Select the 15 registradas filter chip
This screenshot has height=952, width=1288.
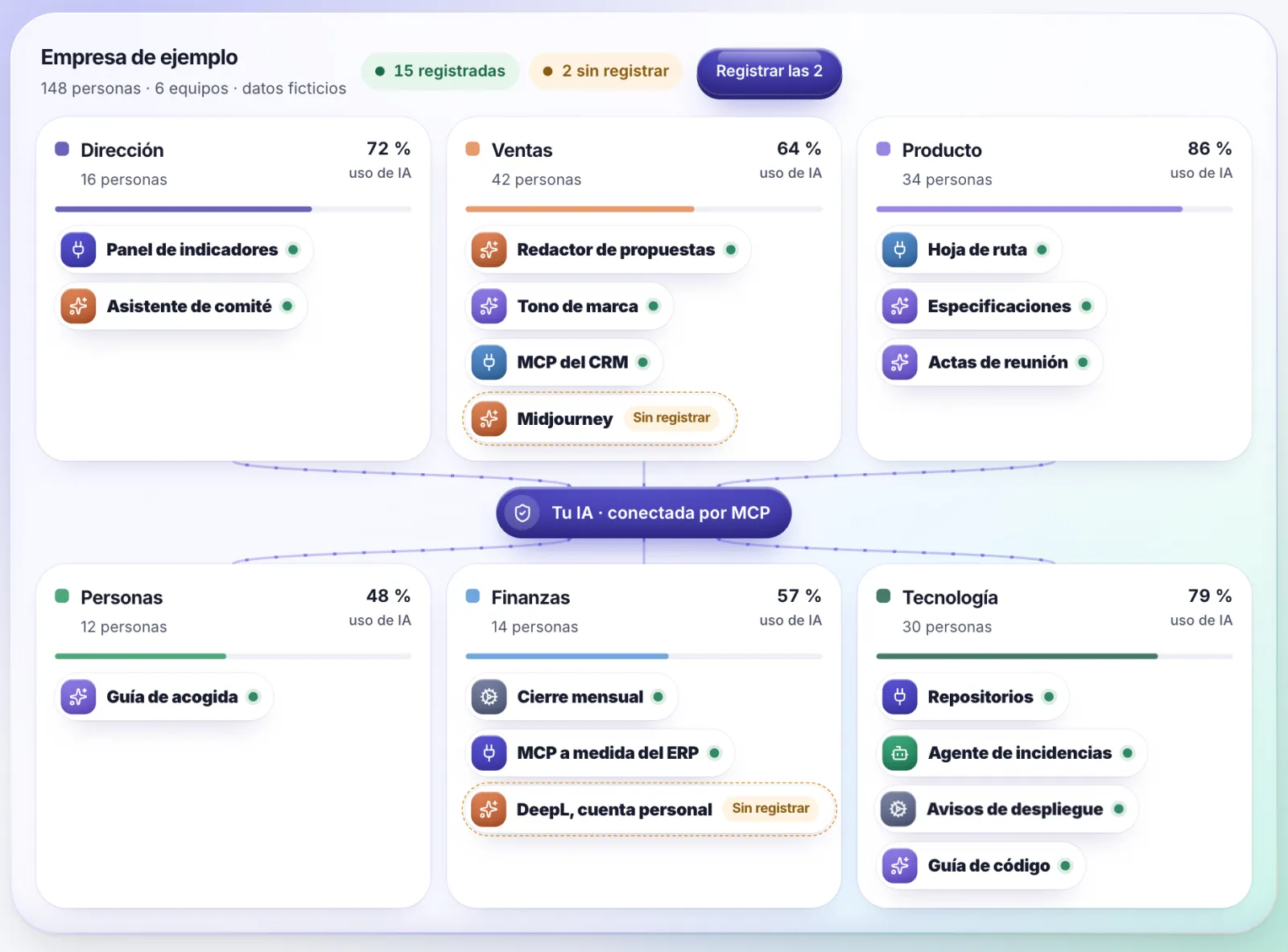tap(440, 71)
